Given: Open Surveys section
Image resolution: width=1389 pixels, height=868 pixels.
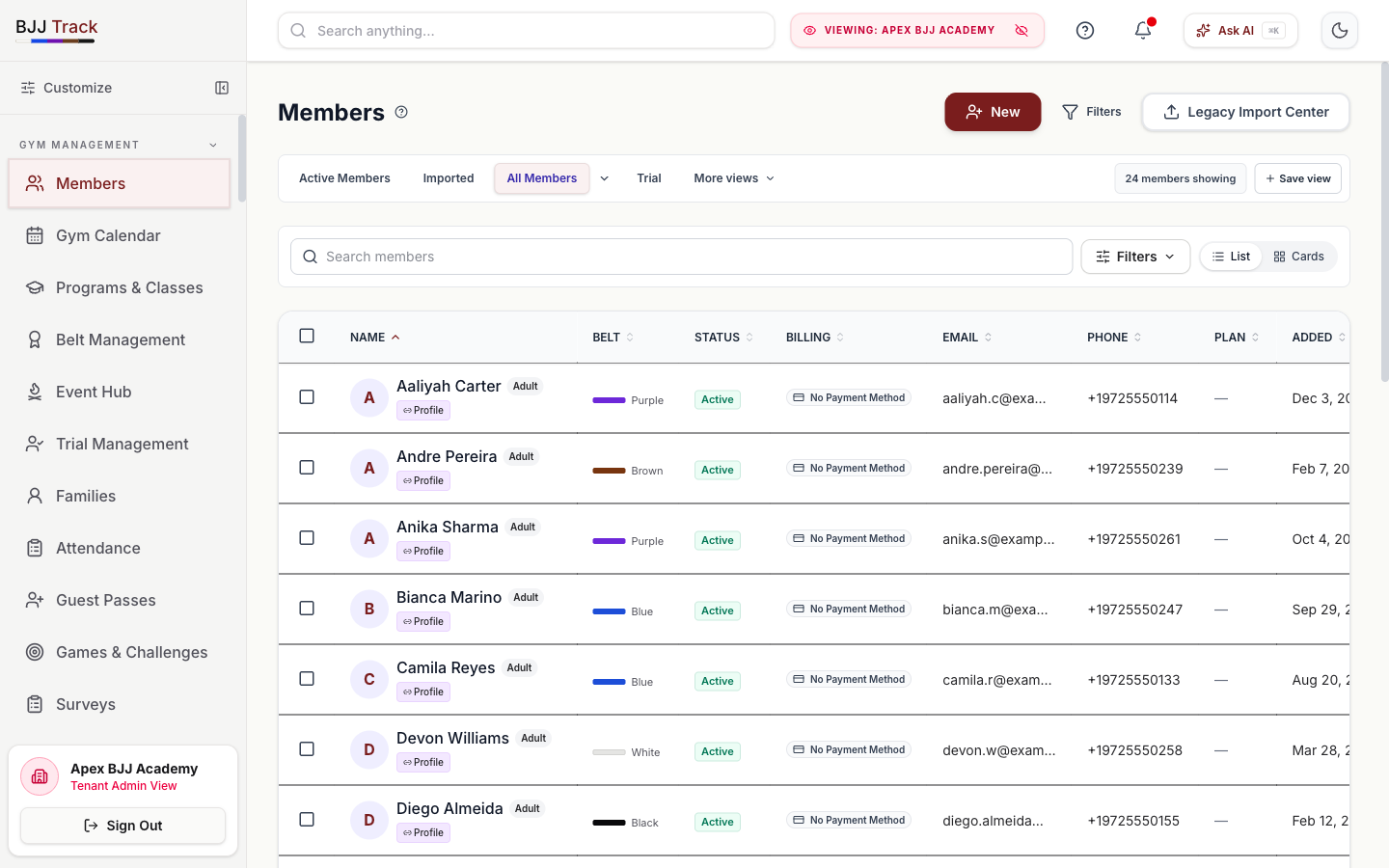Looking at the screenshot, I should pyautogui.click(x=120, y=704).
